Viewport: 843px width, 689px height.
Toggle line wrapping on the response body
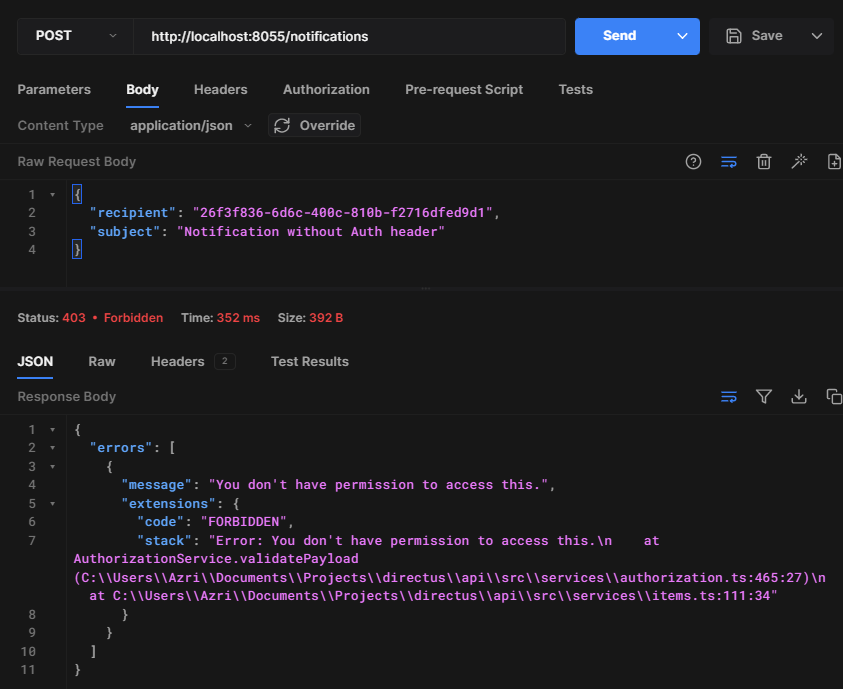[729, 397]
